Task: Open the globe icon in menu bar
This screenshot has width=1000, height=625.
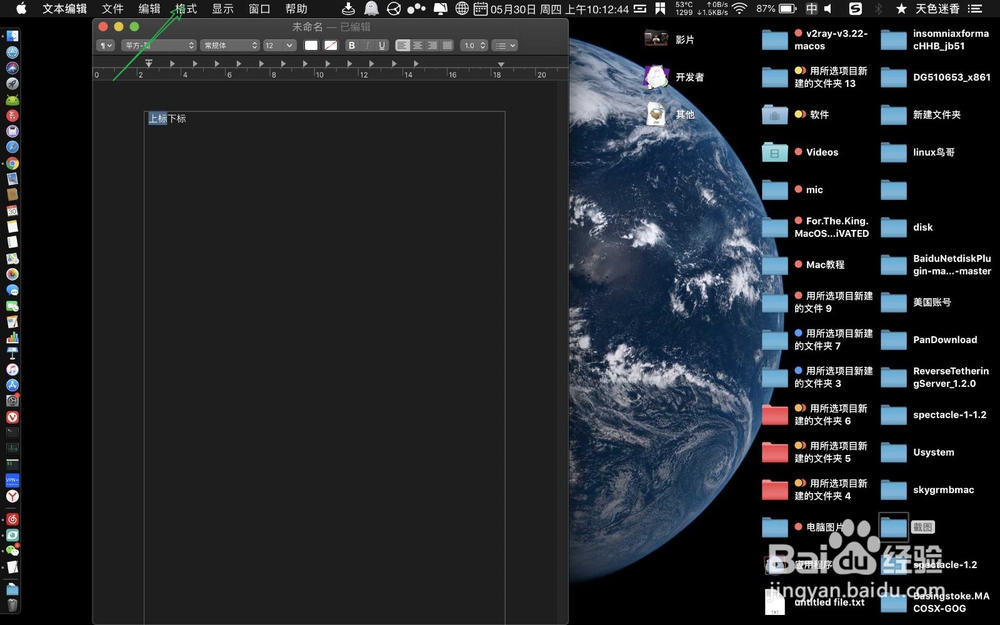Action: click(462, 8)
